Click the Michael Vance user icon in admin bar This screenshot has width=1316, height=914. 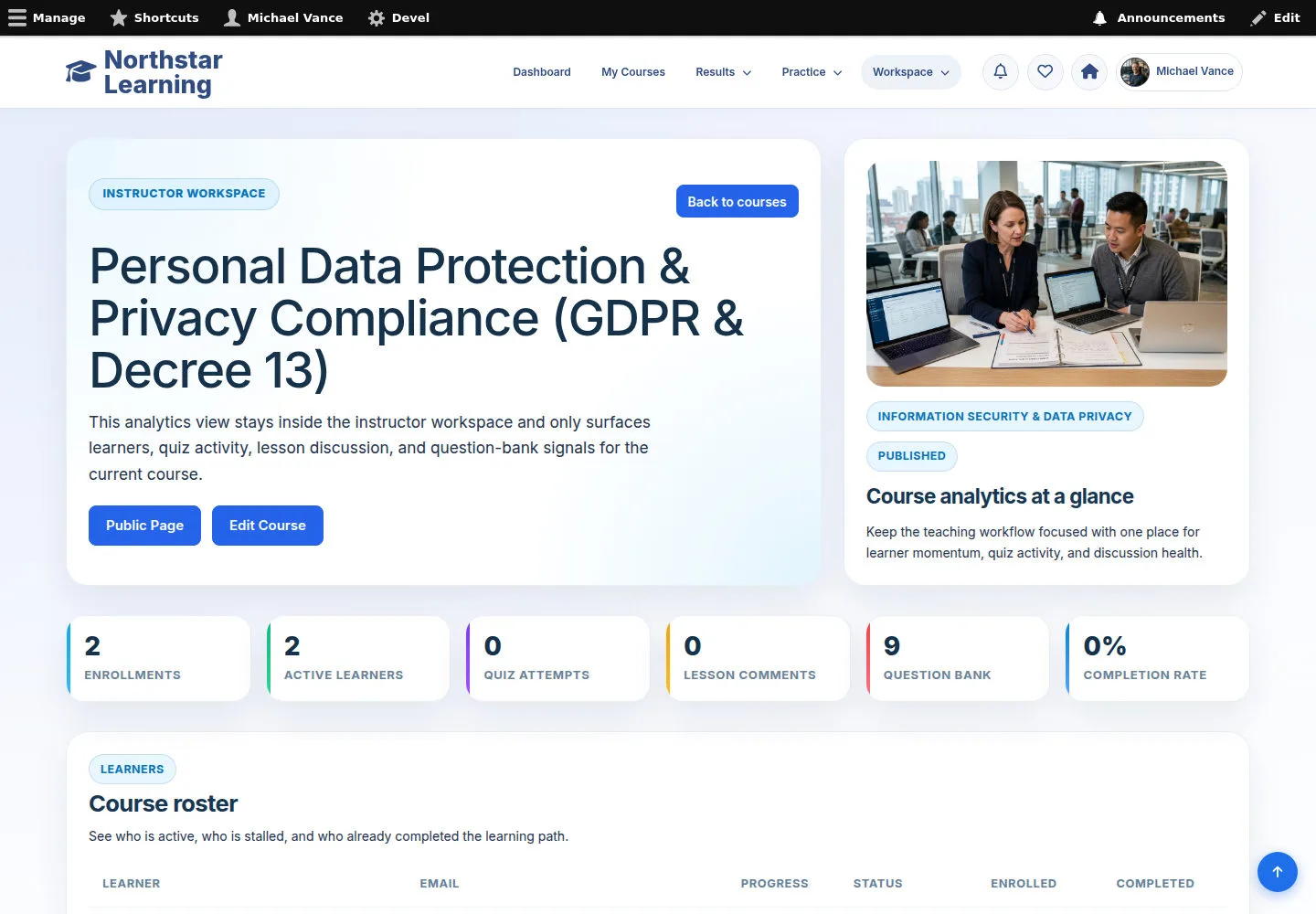point(232,17)
